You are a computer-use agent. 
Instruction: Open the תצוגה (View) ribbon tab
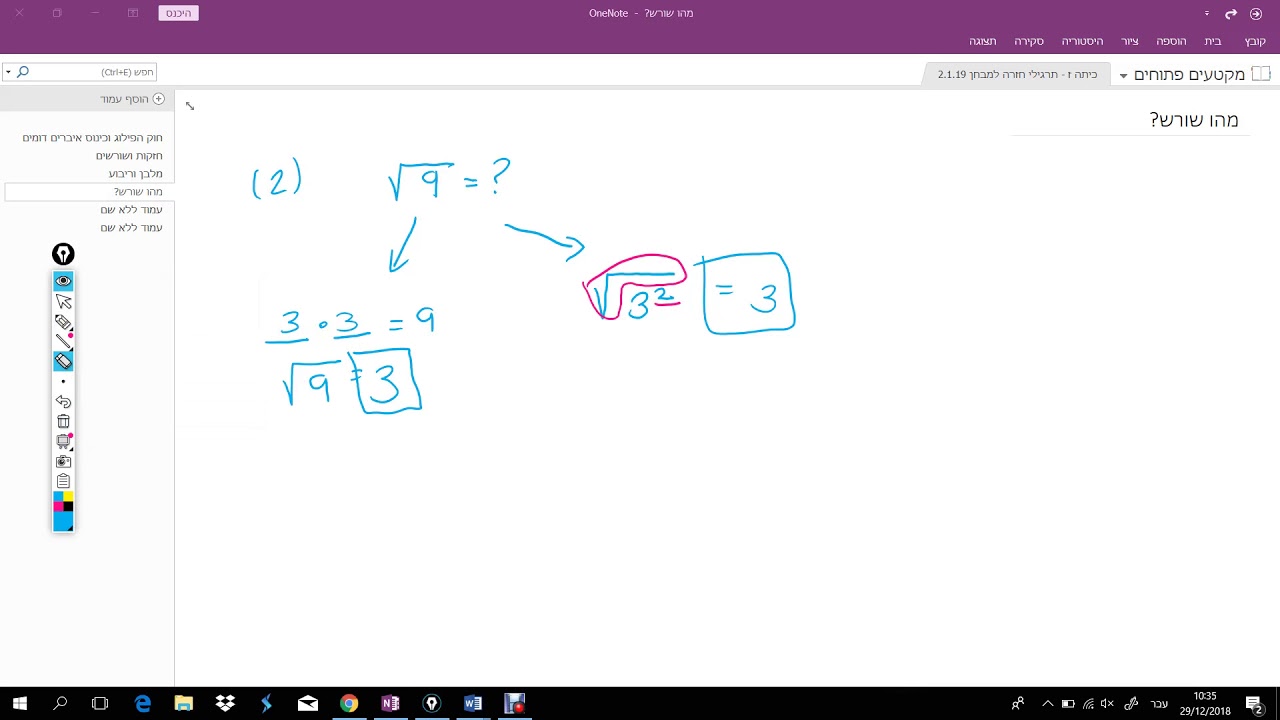pyautogui.click(x=982, y=41)
